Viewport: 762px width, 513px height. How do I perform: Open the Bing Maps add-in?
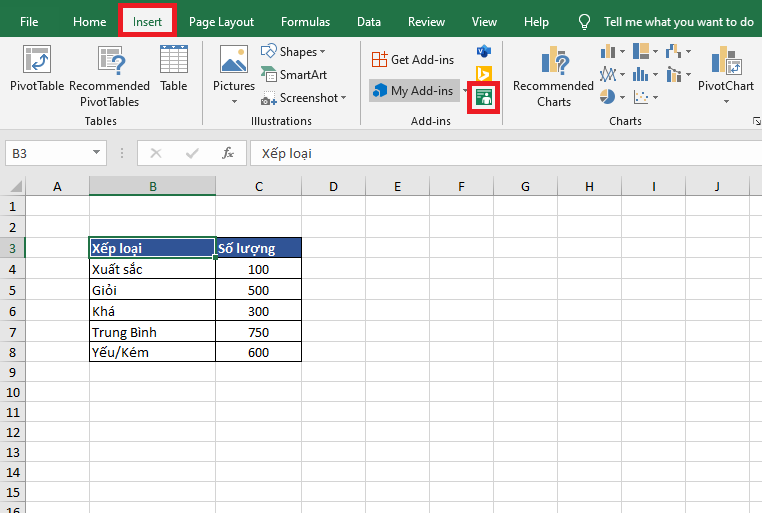tap(484, 73)
